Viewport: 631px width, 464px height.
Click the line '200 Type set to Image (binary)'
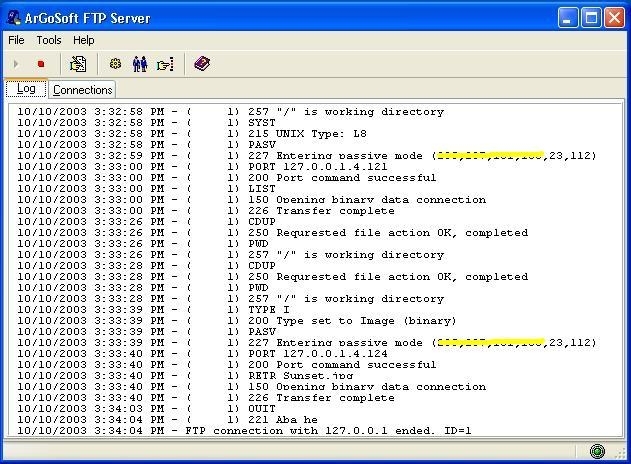point(237,321)
